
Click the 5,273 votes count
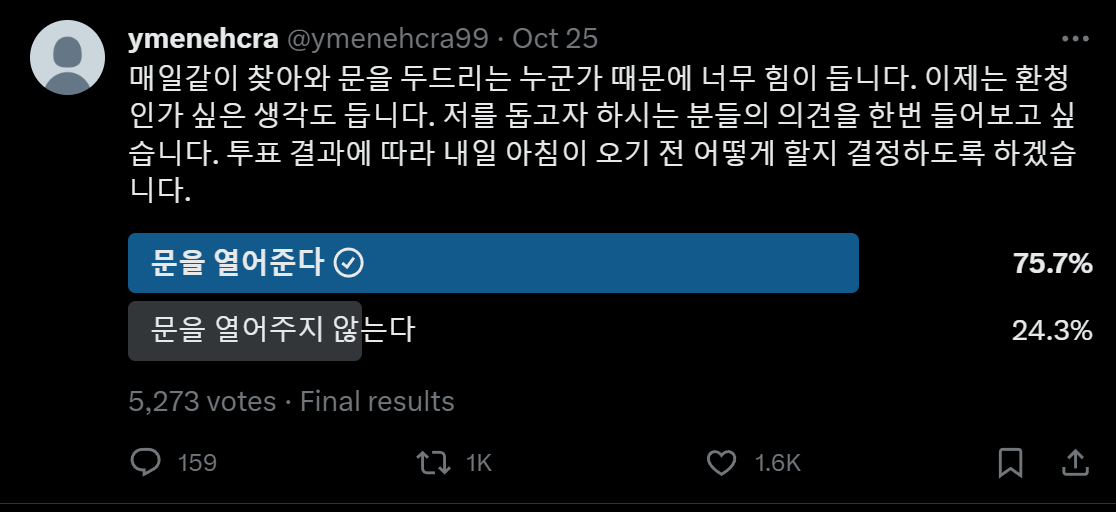(x=202, y=402)
